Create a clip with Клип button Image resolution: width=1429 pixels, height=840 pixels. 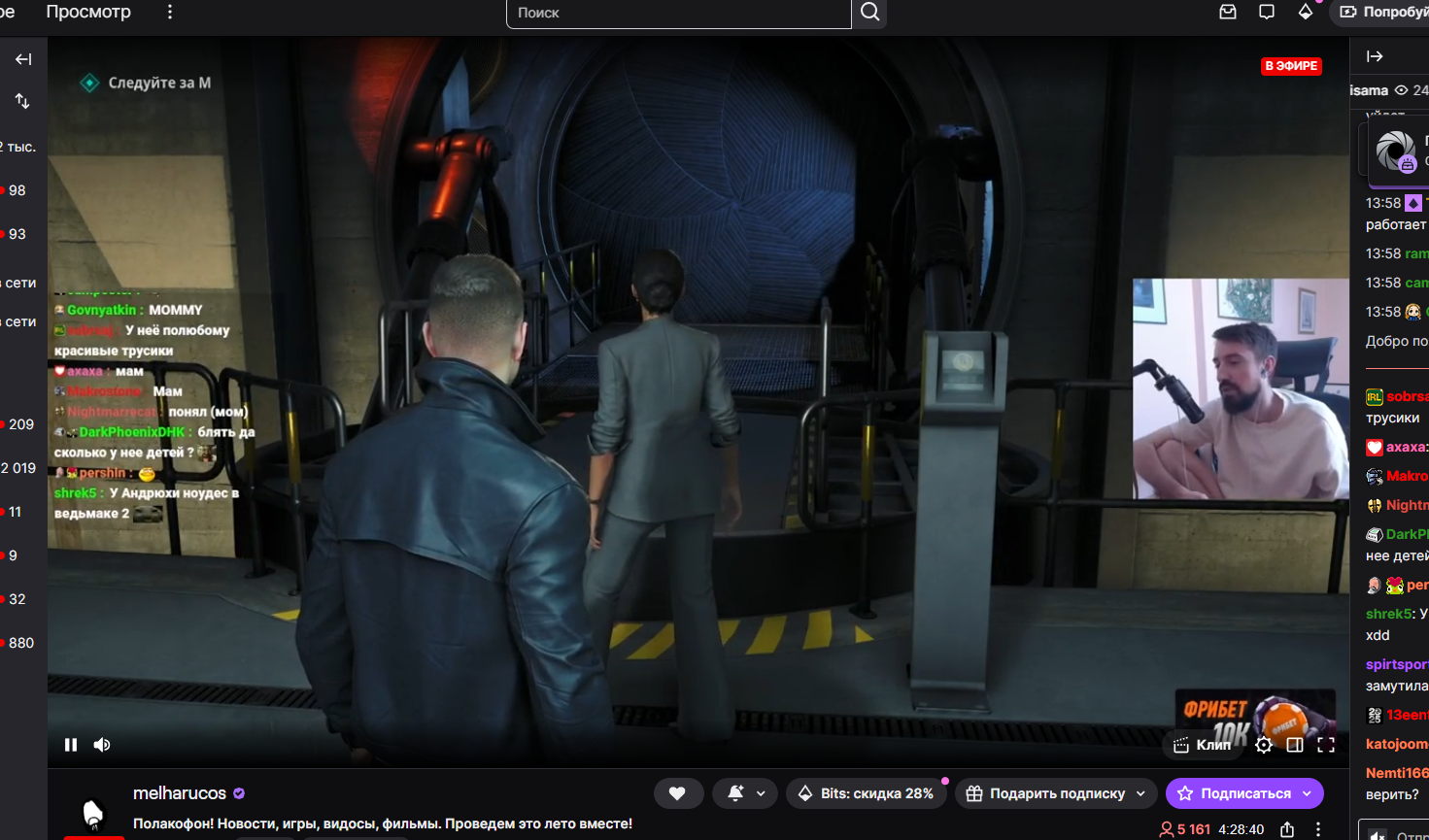(x=1203, y=745)
